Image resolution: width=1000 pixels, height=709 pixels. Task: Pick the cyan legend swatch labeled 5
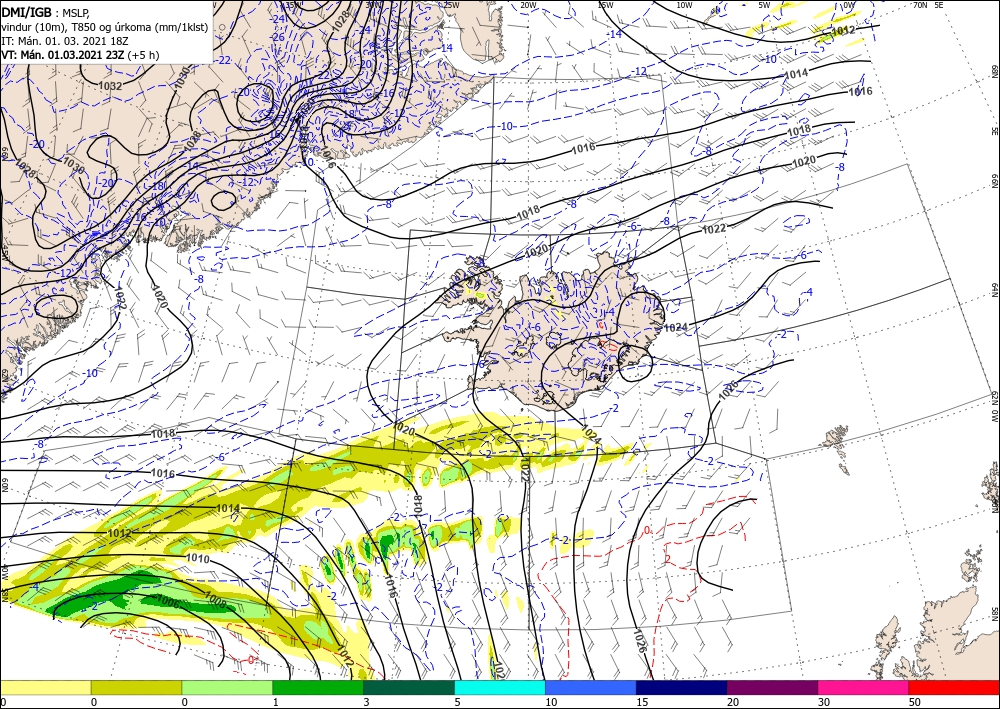[500, 687]
